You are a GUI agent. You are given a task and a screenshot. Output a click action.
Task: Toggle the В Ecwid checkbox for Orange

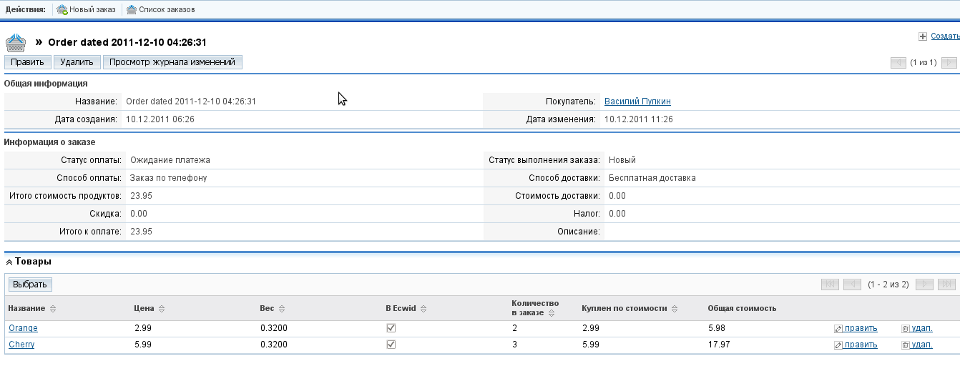391,328
